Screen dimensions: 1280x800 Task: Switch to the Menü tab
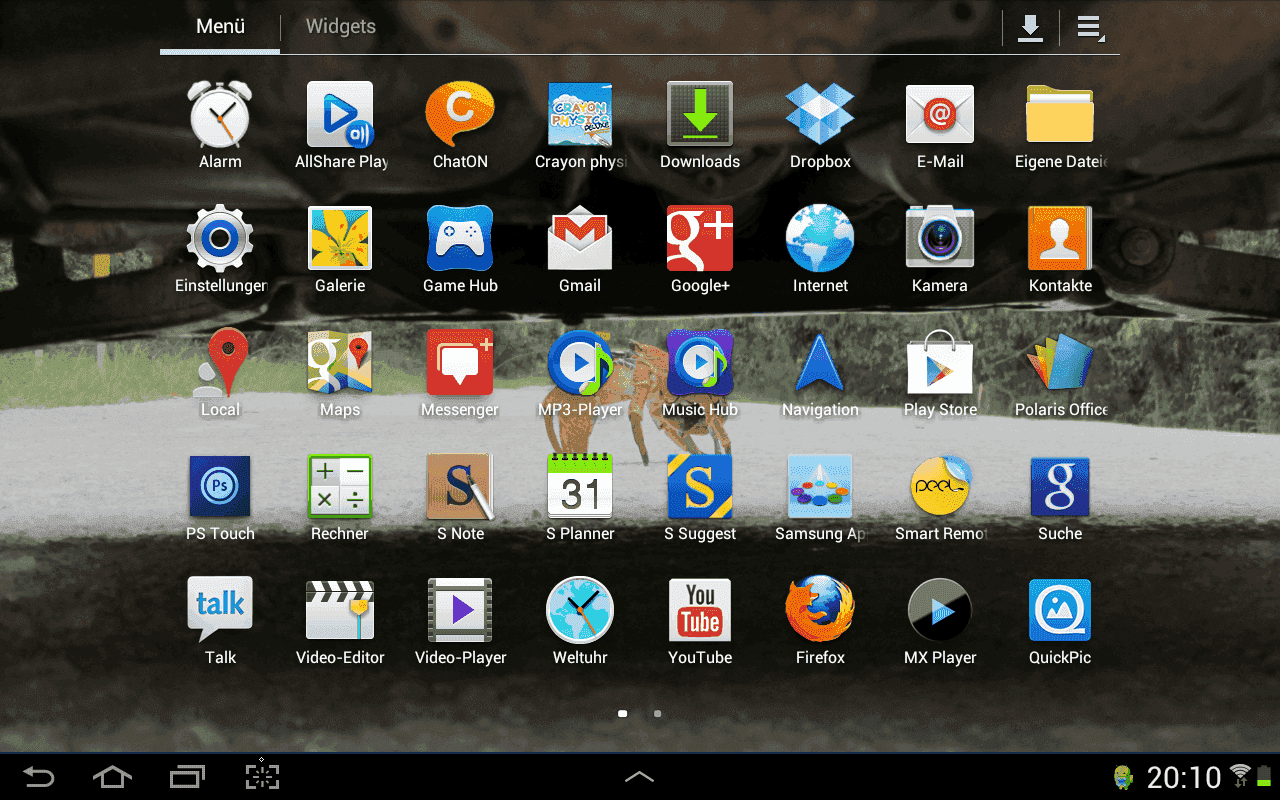point(220,27)
